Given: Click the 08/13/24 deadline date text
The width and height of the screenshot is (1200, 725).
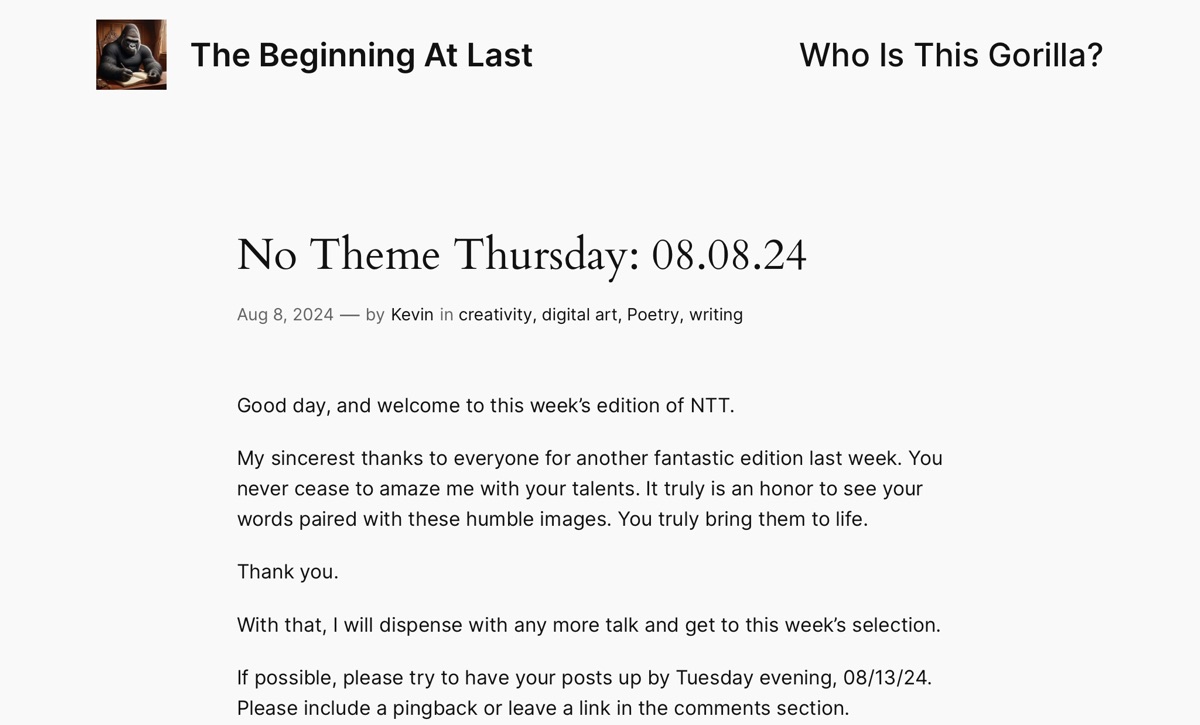Looking at the screenshot, I should click(885, 678).
